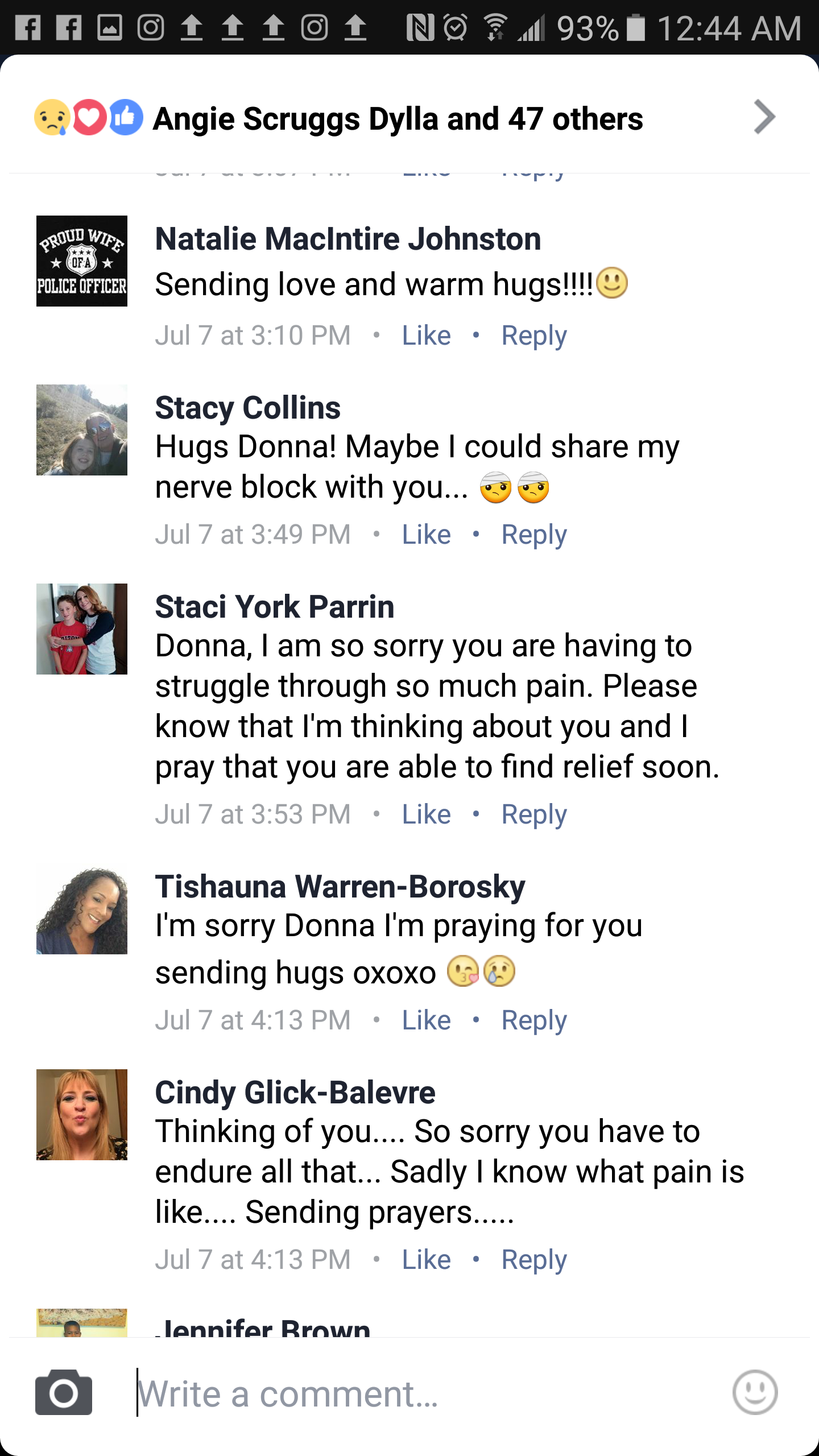Viewport: 819px width, 1456px height.
Task: Like Natalie MacIntire Johnston's comment
Action: click(x=426, y=336)
